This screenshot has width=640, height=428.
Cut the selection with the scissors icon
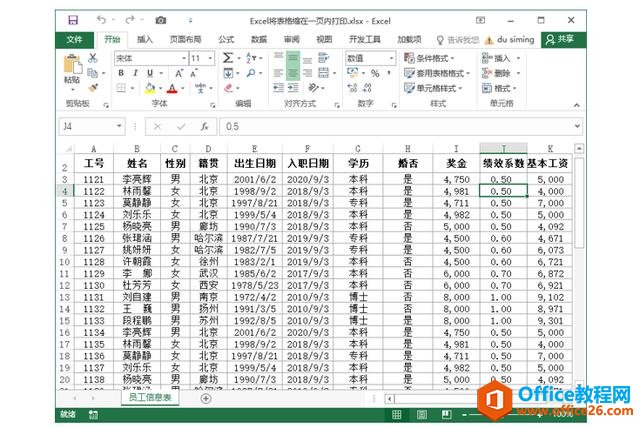tap(93, 58)
